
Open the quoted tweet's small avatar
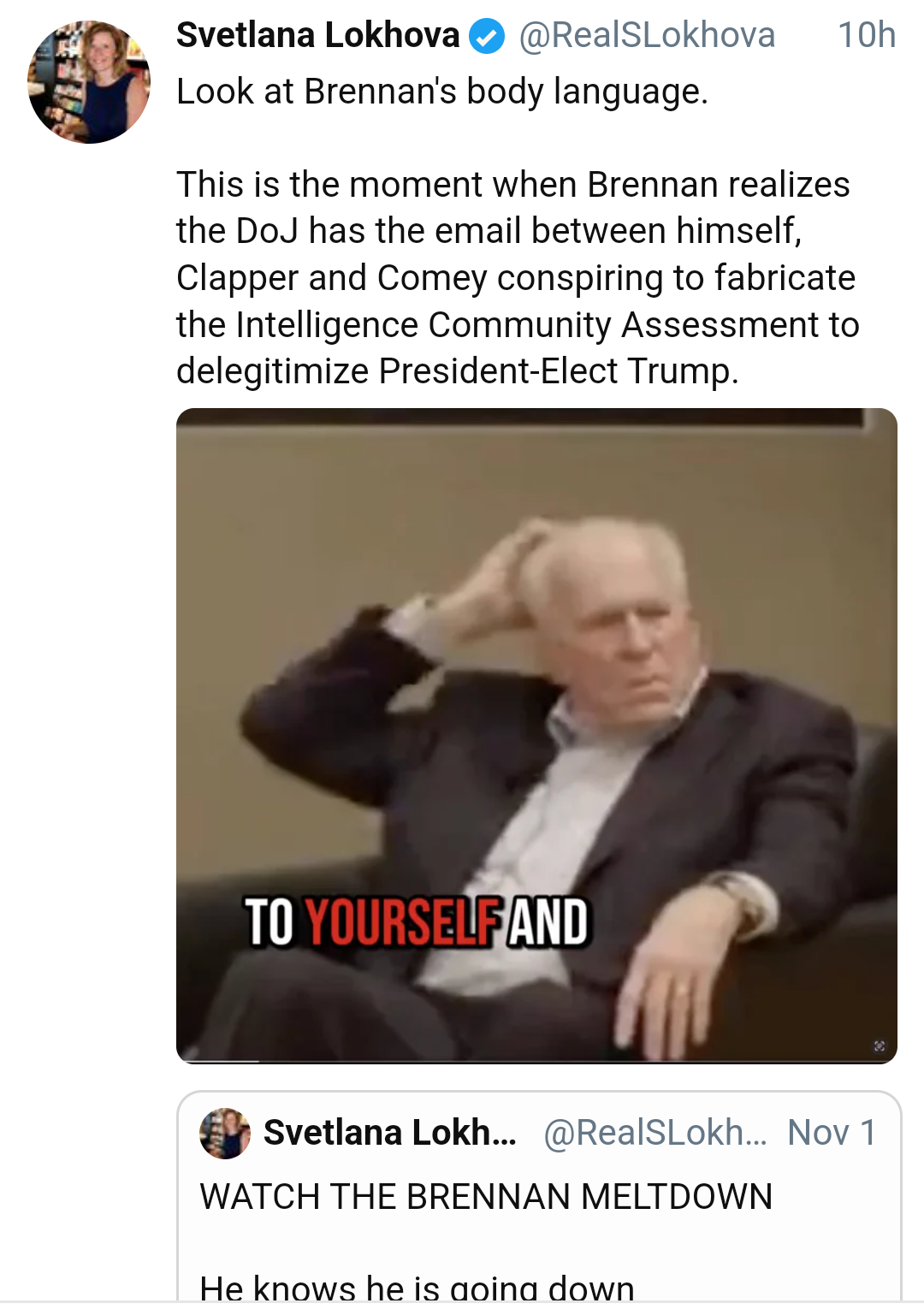point(224,1133)
